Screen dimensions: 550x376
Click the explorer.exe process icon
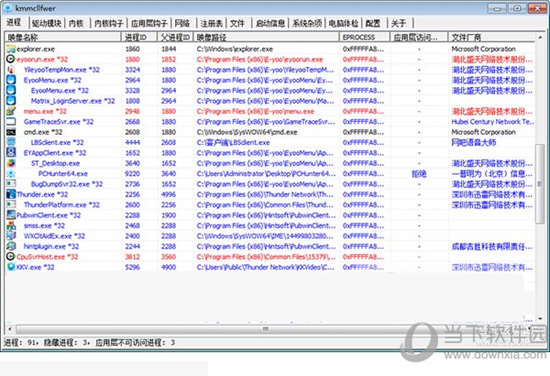(x=11, y=49)
